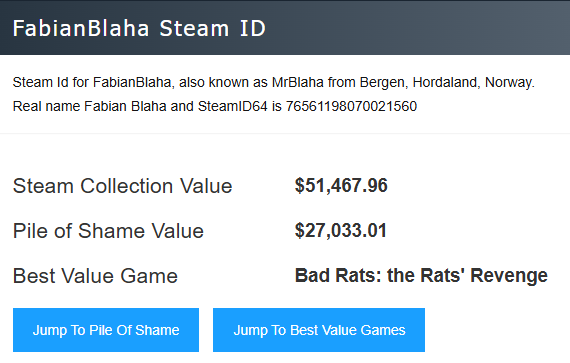
Task: Open Jump To Best Value Games
Action: (x=319, y=330)
